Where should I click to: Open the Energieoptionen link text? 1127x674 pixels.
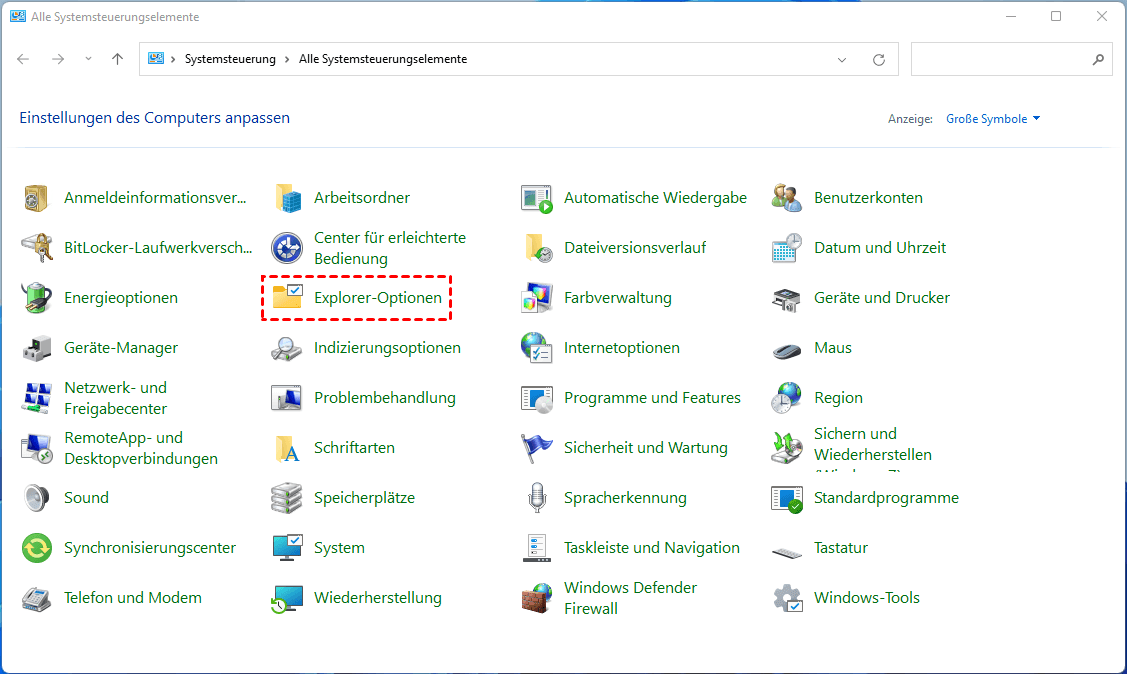coord(121,297)
